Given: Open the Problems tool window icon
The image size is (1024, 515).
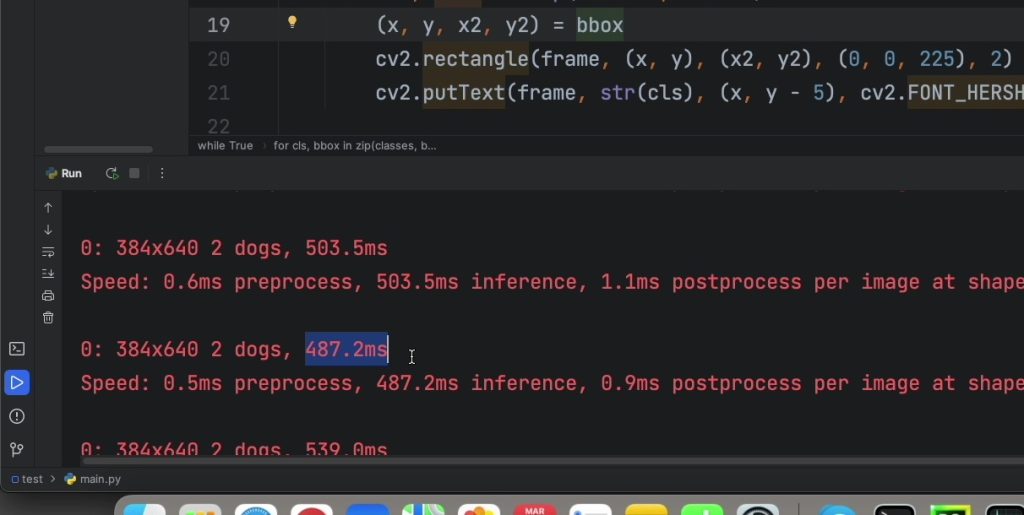Looking at the screenshot, I should click(x=17, y=416).
